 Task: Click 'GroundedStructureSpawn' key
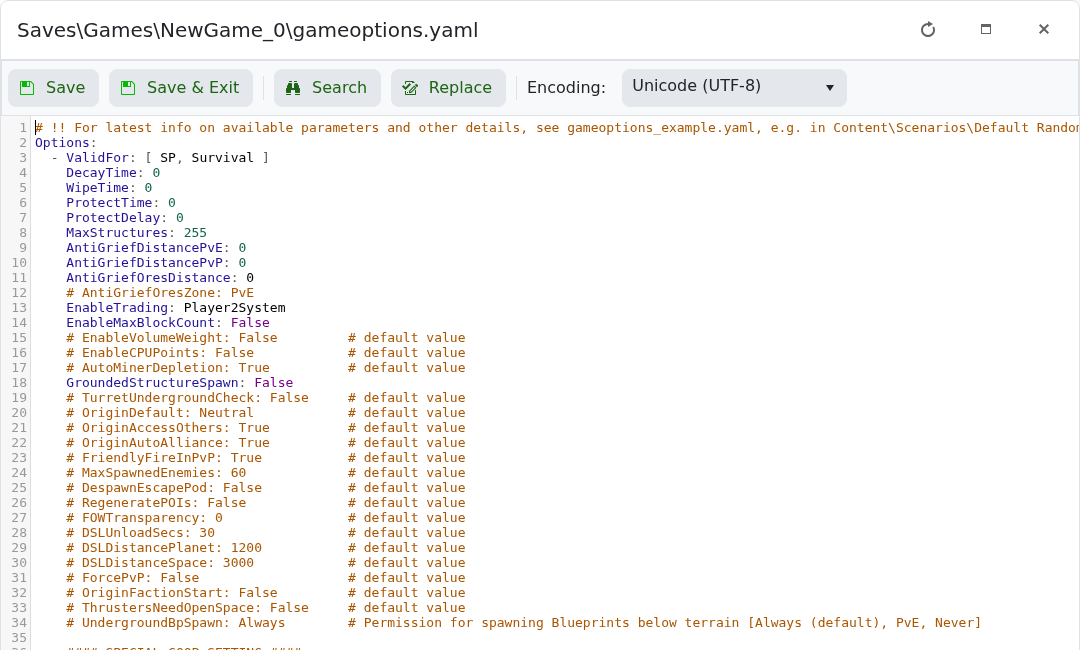(x=152, y=383)
